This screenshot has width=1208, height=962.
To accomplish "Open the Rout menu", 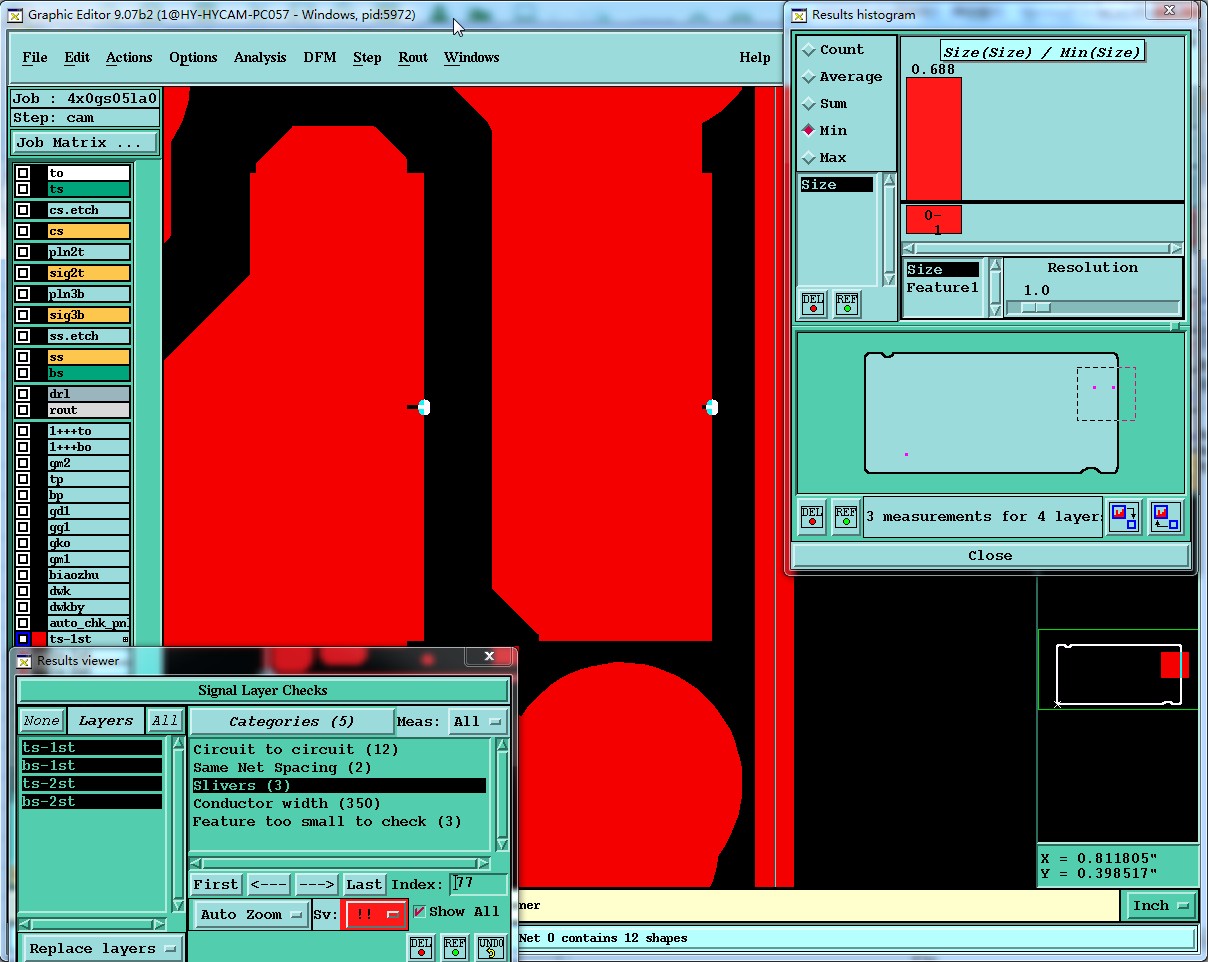I will [x=413, y=57].
